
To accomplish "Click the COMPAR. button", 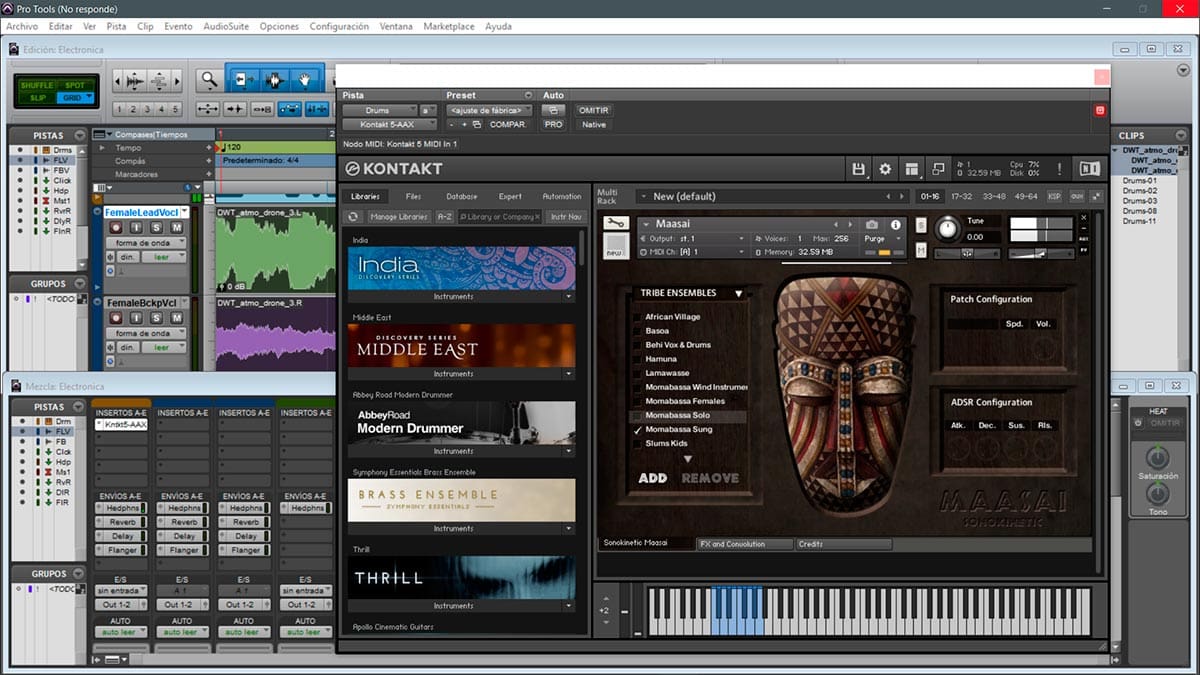I will [x=508, y=125].
